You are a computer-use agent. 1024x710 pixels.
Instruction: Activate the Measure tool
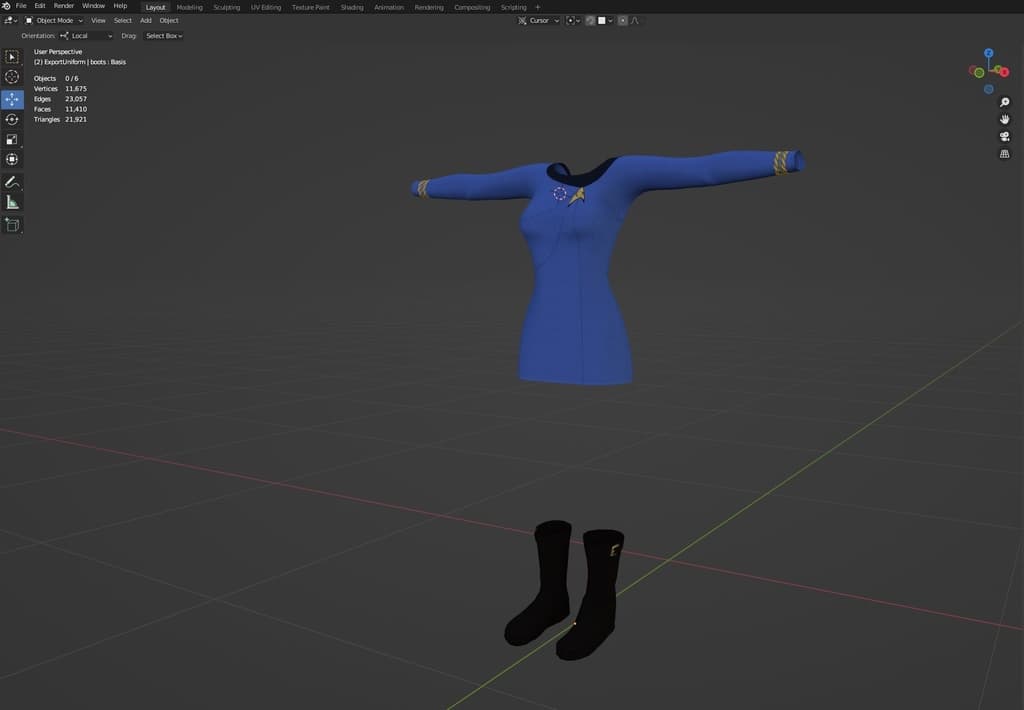pos(12,202)
